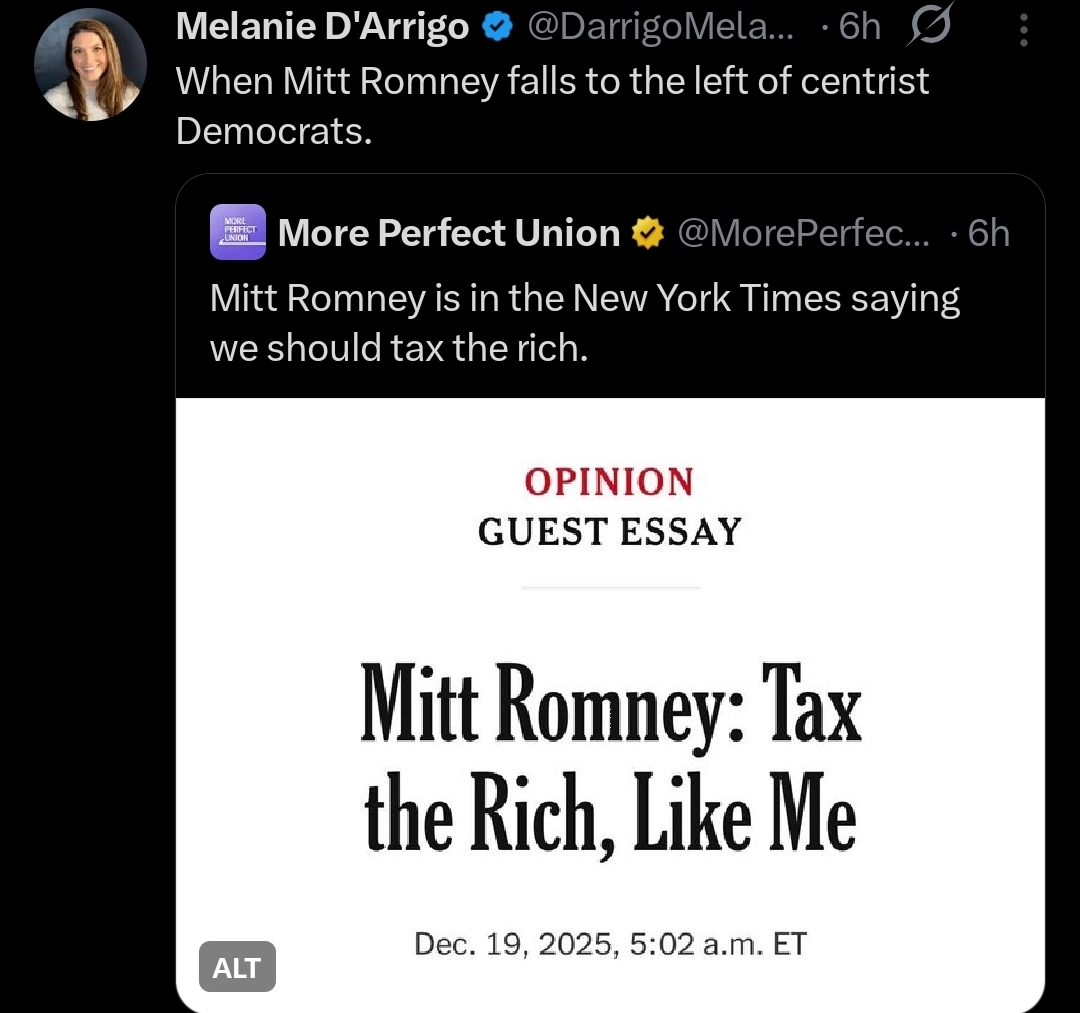This screenshot has width=1080, height=1013.
Task: Open the @DarrigoMela... handle link
Action: click(660, 28)
